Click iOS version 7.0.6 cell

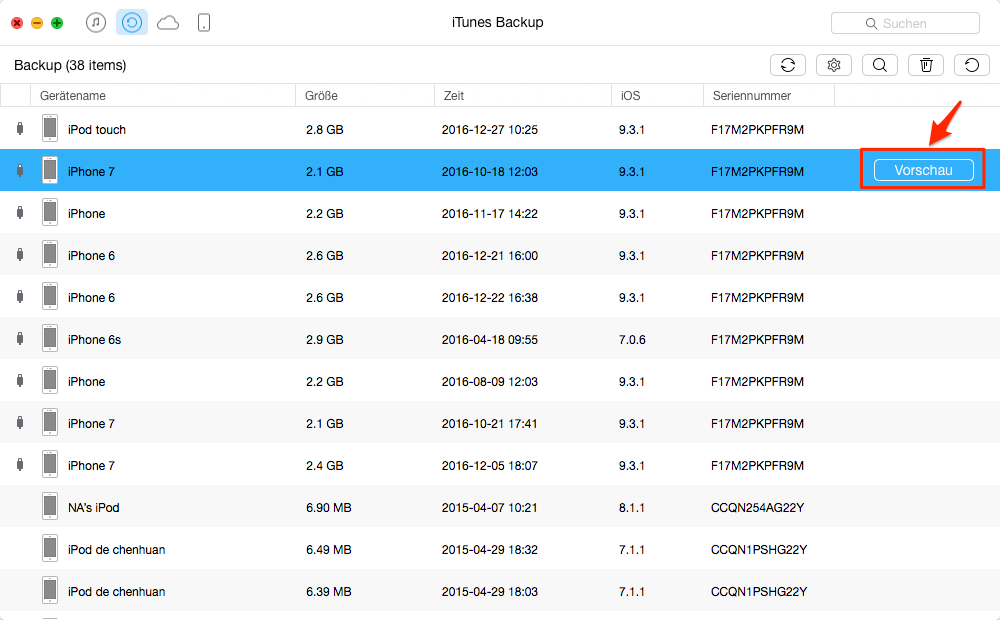pyautogui.click(x=632, y=340)
